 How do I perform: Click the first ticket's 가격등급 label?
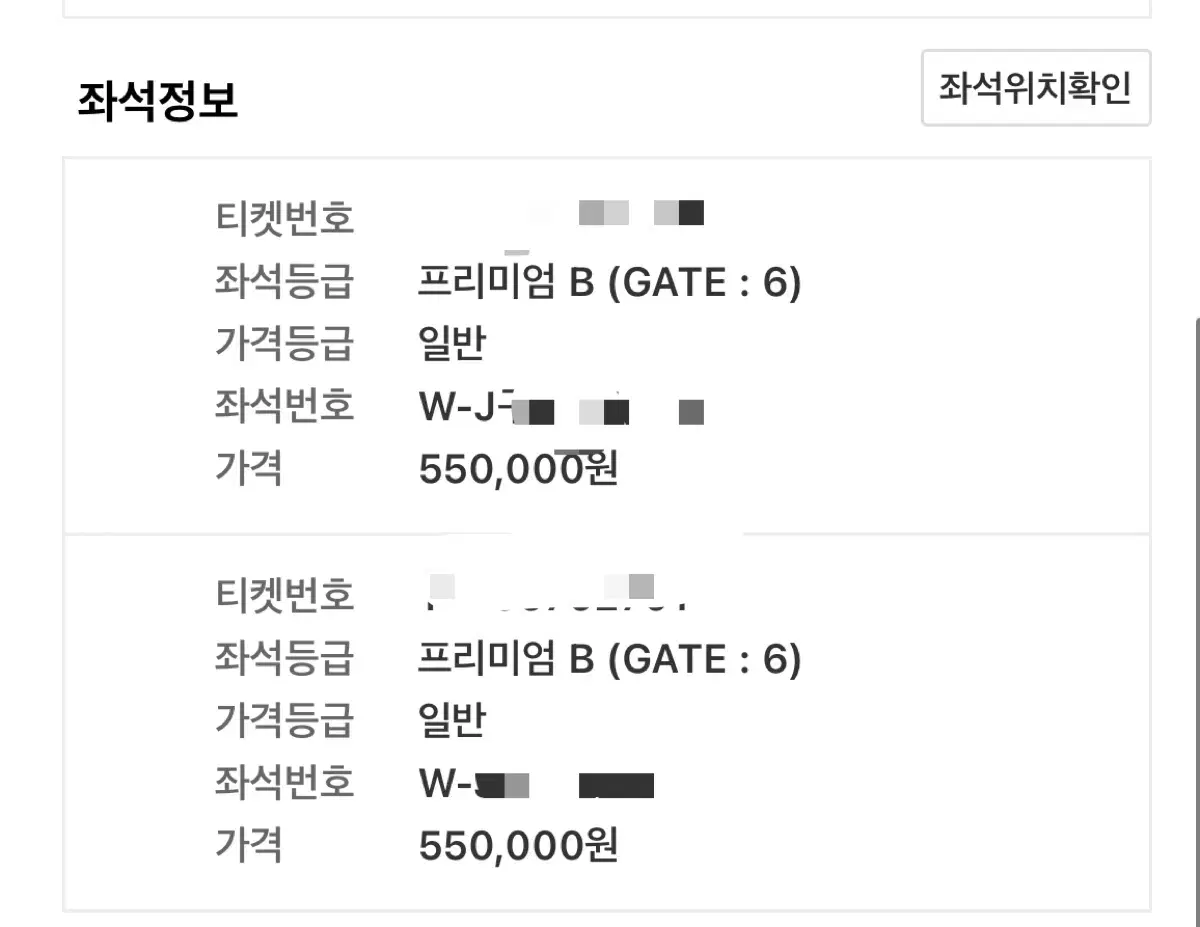click(x=284, y=344)
